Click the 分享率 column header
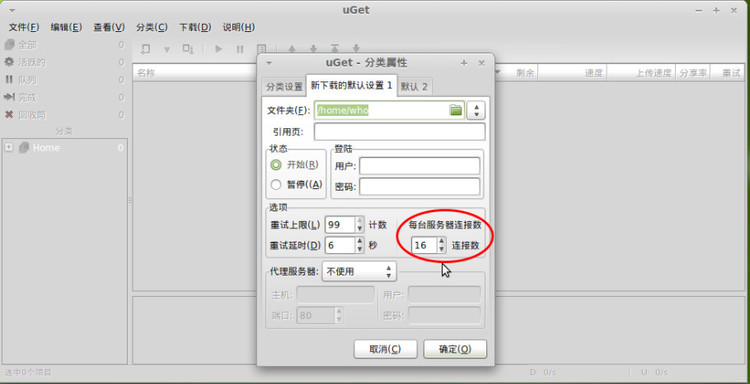This screenshot has height=384, width=750. click(x=693, y=73)
